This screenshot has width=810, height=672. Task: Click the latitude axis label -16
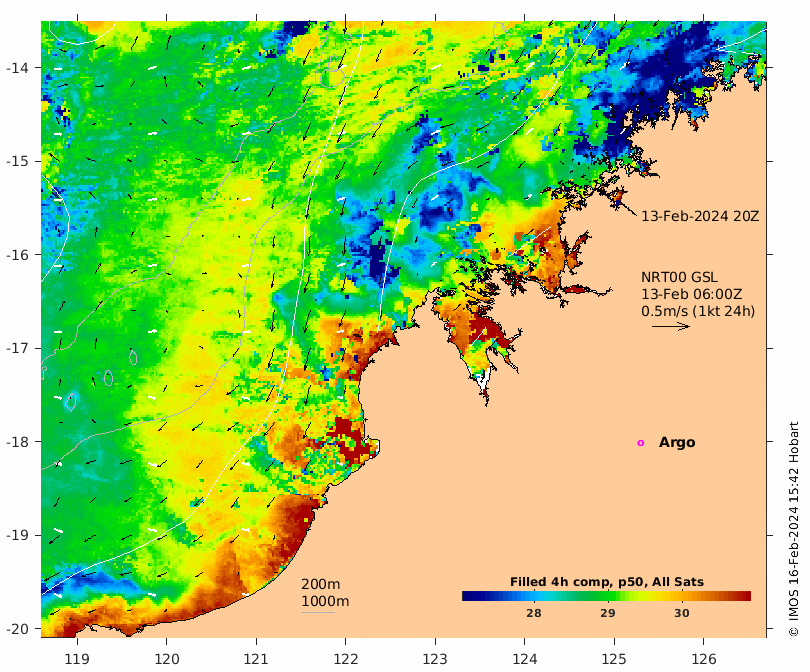pos(17,255)
